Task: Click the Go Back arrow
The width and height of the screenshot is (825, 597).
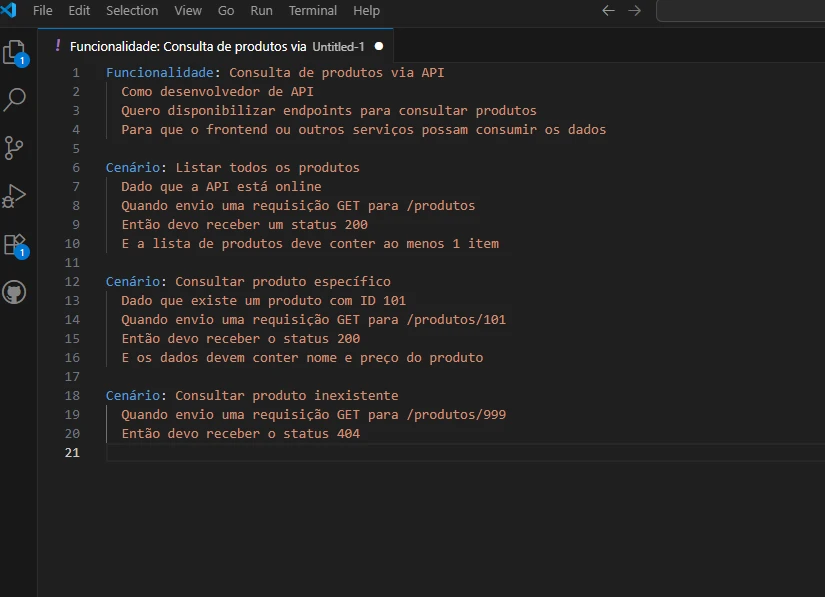Action: [608, 11]
